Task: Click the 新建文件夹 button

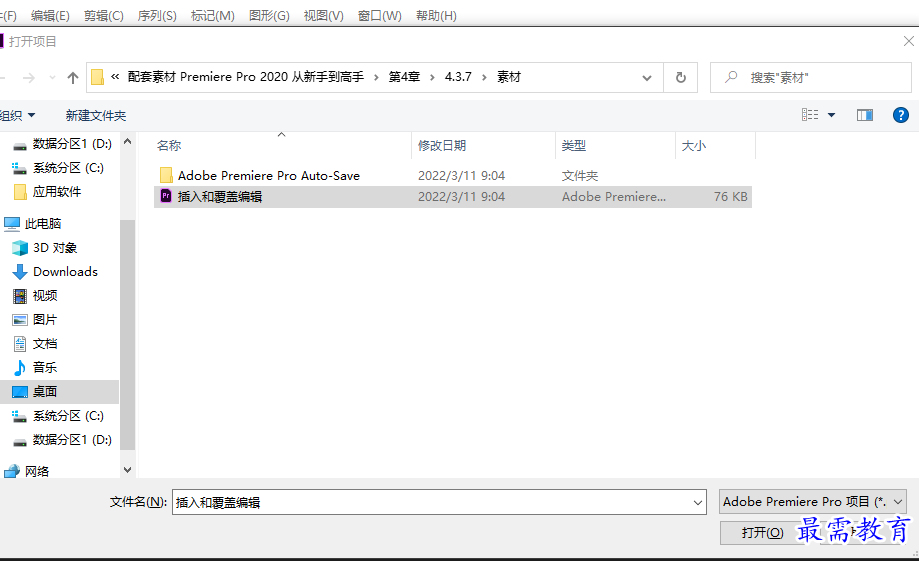Action: point(96,115)
